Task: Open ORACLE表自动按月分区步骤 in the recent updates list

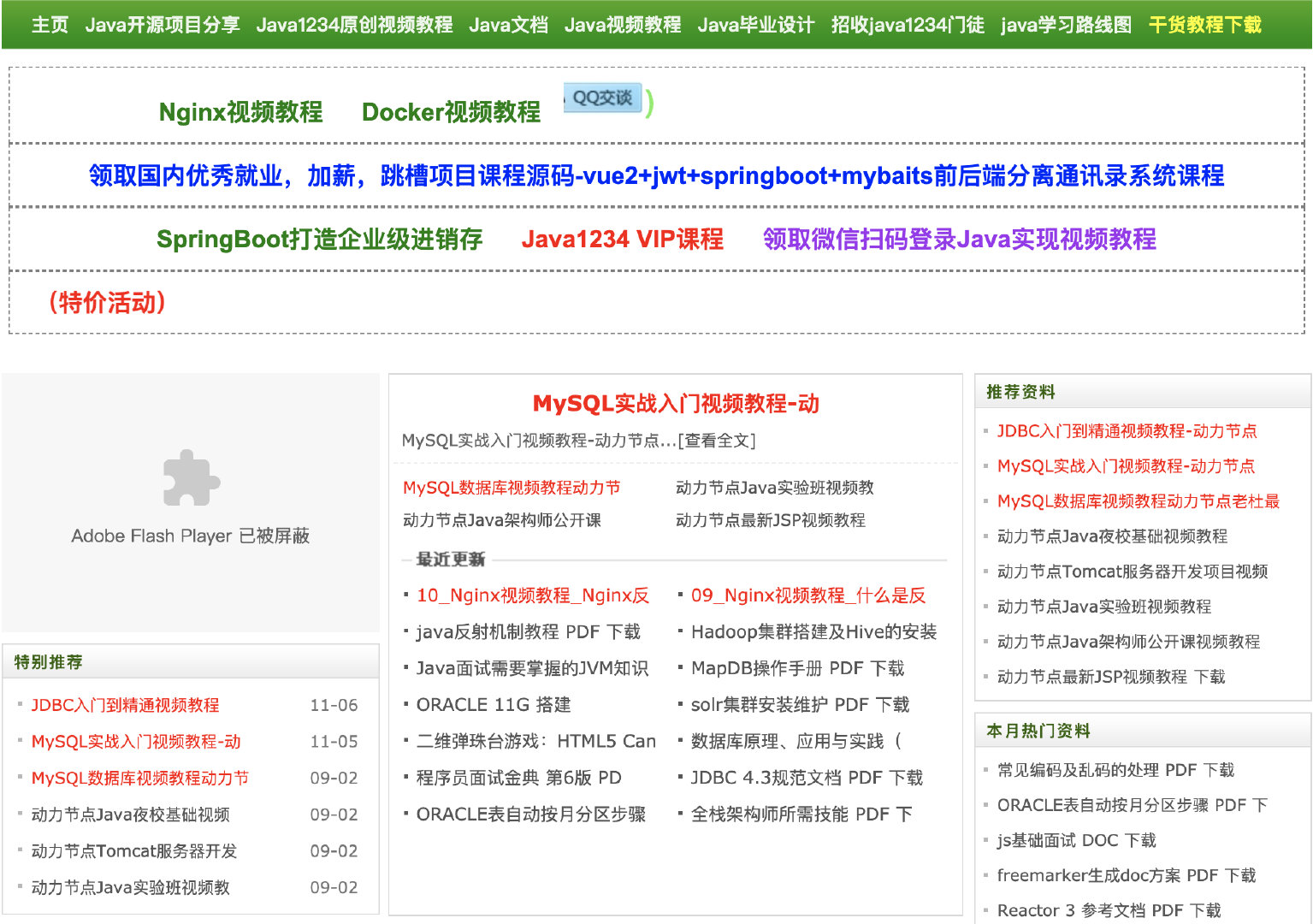Action: (x=531, y=814)
